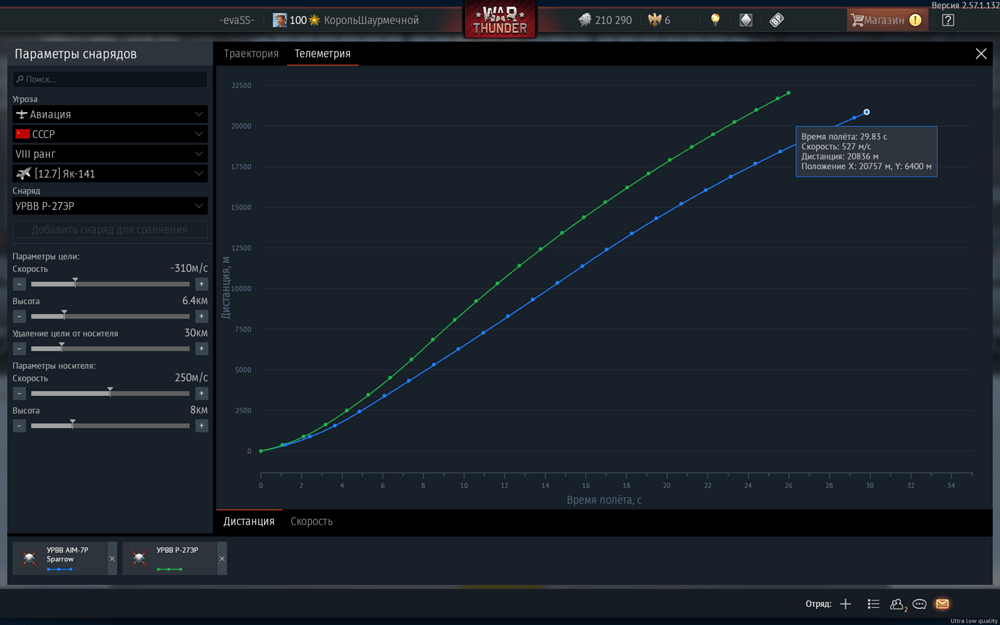Click Добавить снаряд для сравнения button
Image resolution: width=1000 pixels, height=625 pixels.
tap(110, 230)
